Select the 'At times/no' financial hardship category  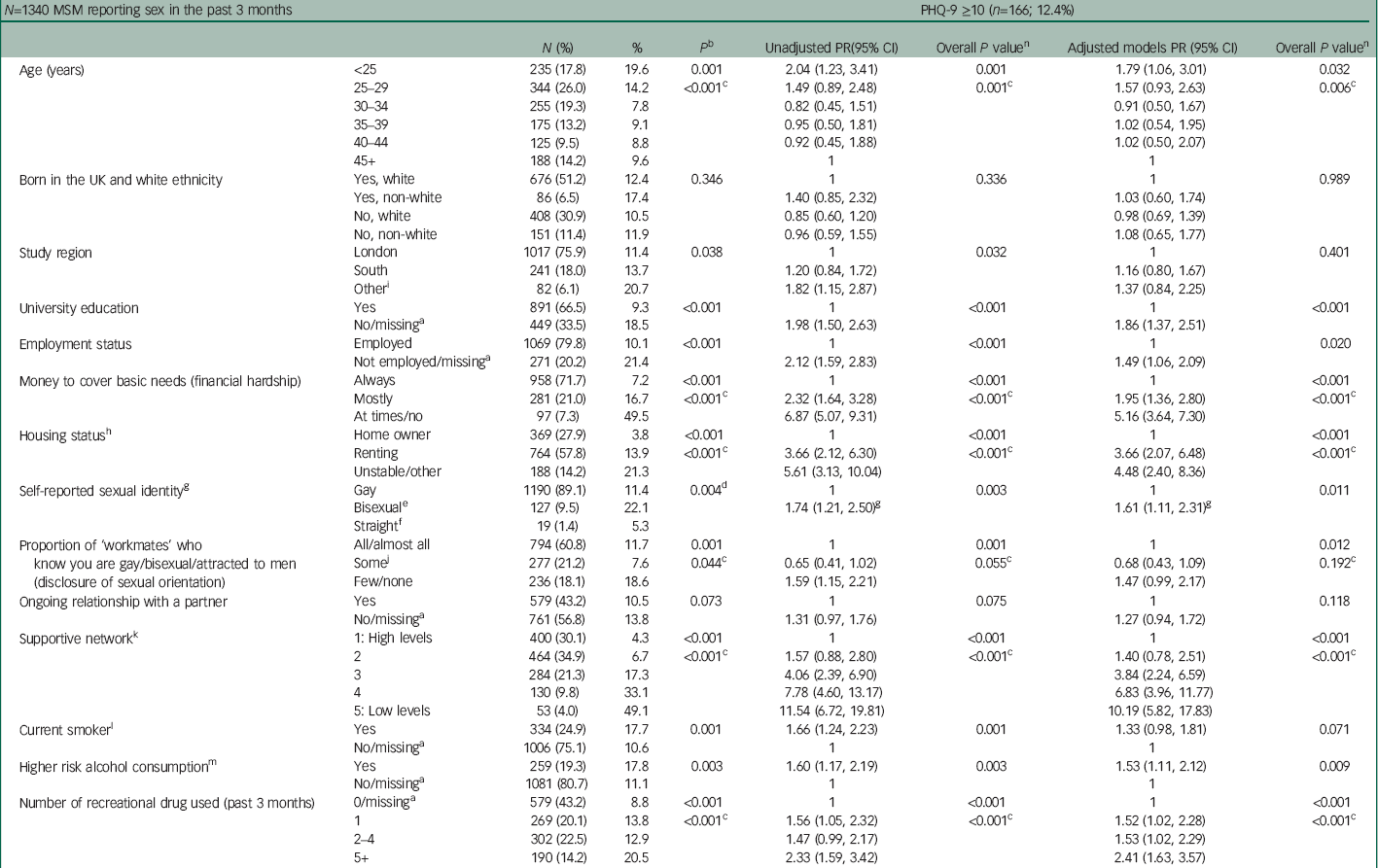pyautogui.click(x=390, y=417)
